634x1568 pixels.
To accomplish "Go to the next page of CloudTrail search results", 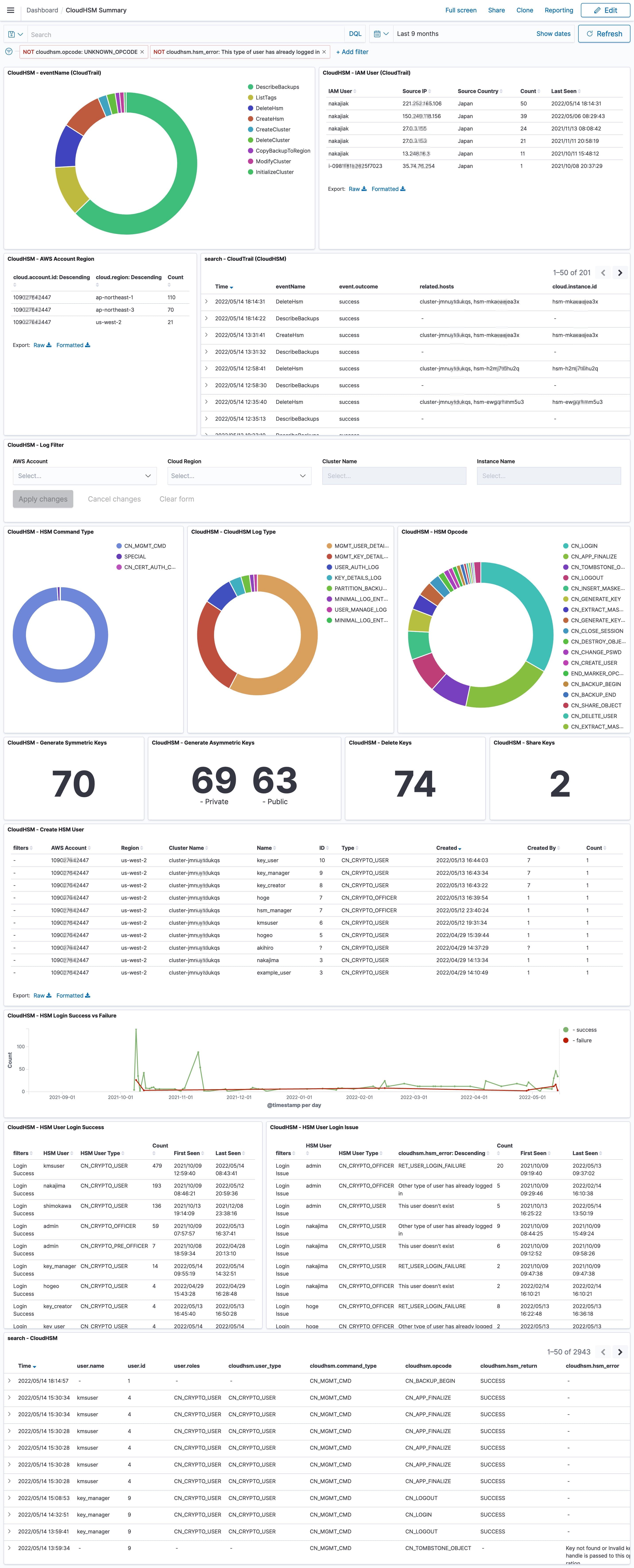I will (x=620, y=273).
